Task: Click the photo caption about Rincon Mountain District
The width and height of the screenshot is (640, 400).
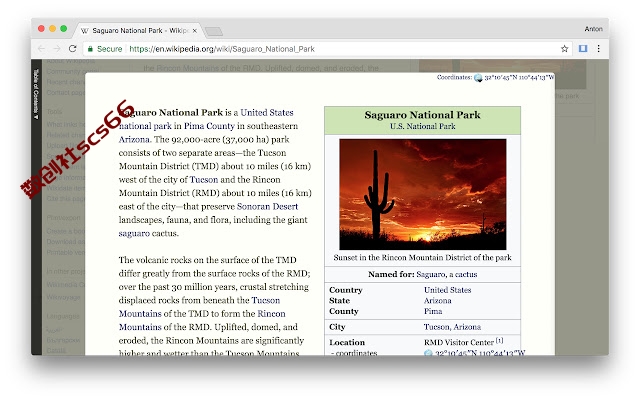Action: (422, 258)
